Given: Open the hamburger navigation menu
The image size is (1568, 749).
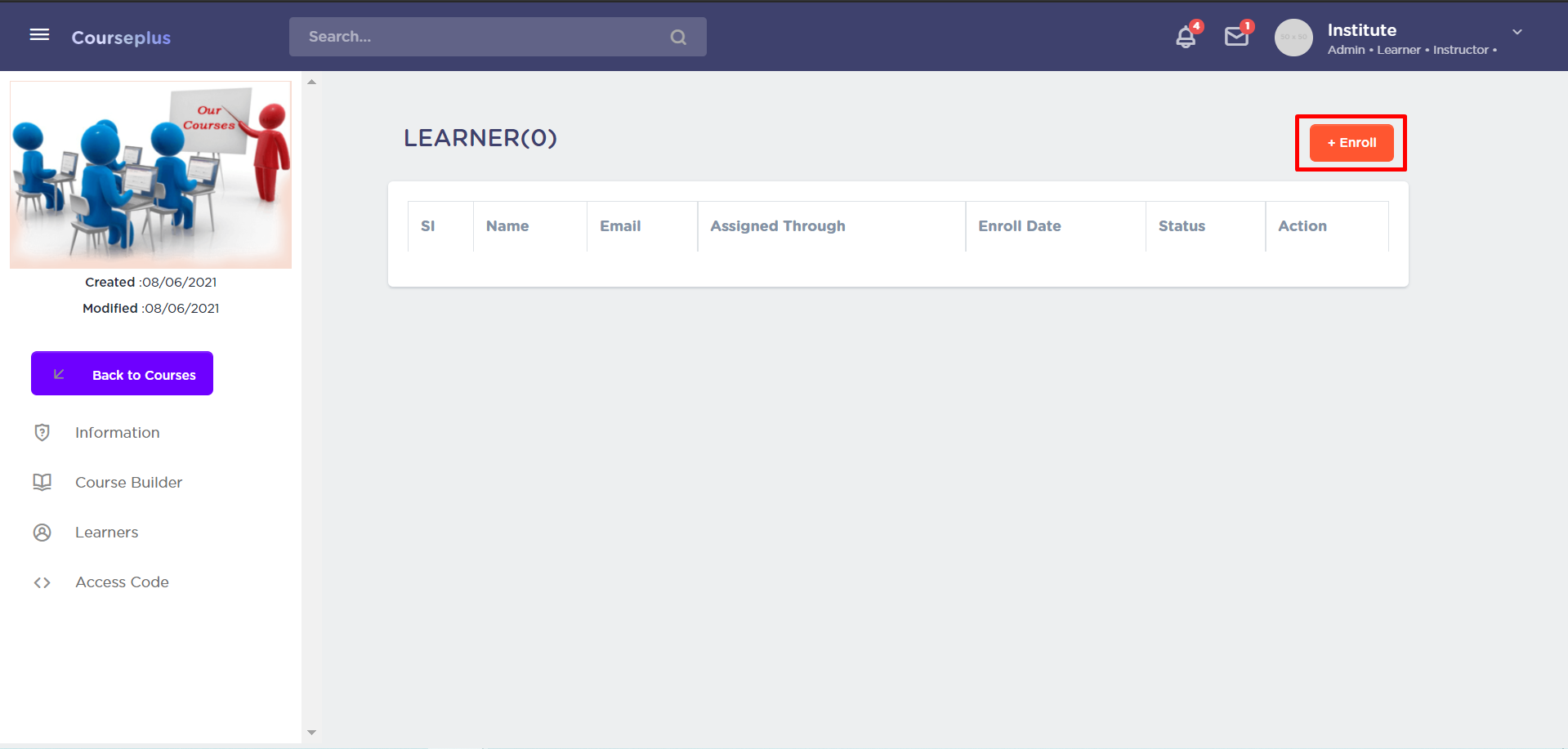Looking at the screenshot, I should pos(39,34).
